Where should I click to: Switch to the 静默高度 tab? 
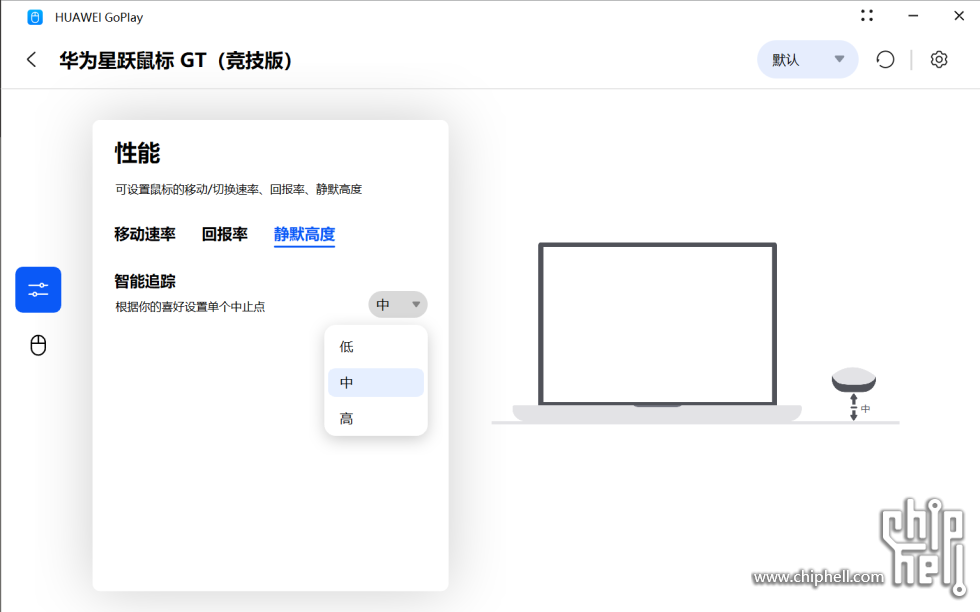click(304, 234)
